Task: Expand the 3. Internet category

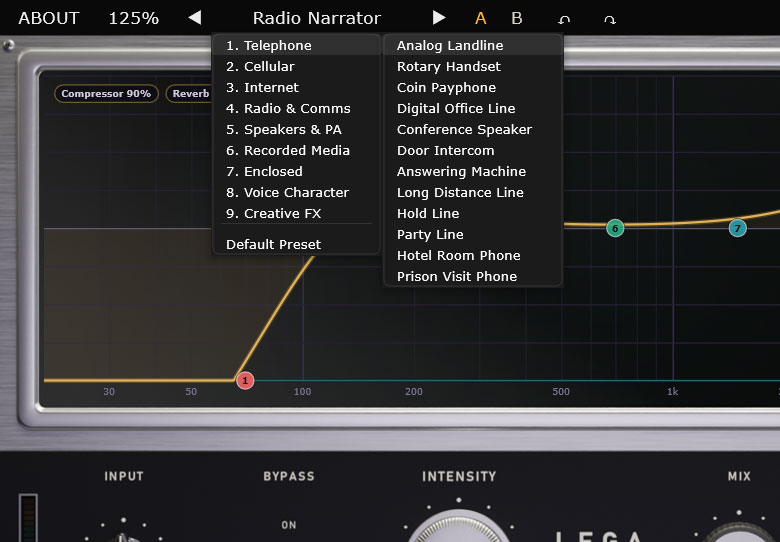Action: pyautogui.click(x=296, y=87)
